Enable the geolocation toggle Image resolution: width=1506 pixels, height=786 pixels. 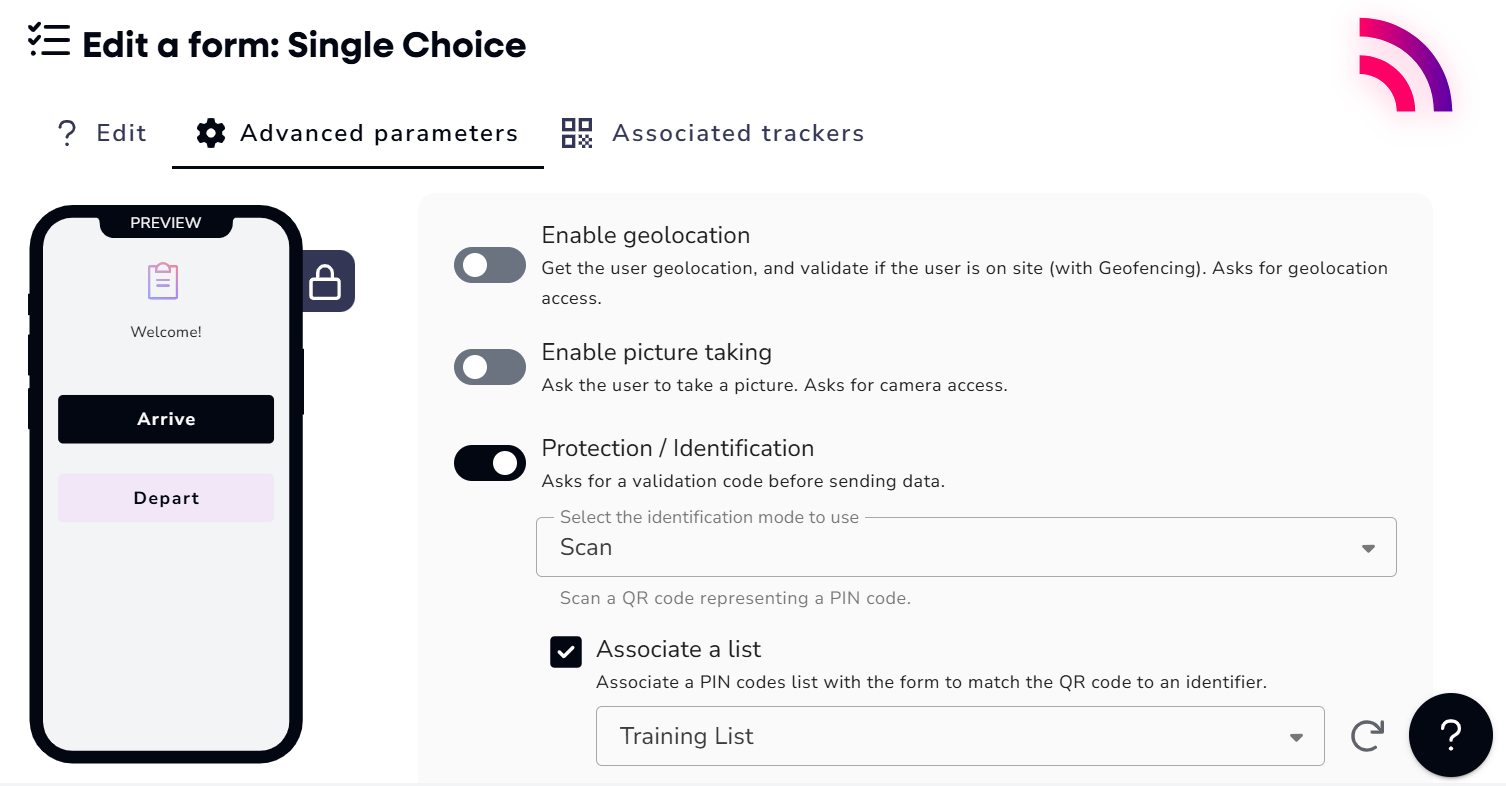pos(490,265)
